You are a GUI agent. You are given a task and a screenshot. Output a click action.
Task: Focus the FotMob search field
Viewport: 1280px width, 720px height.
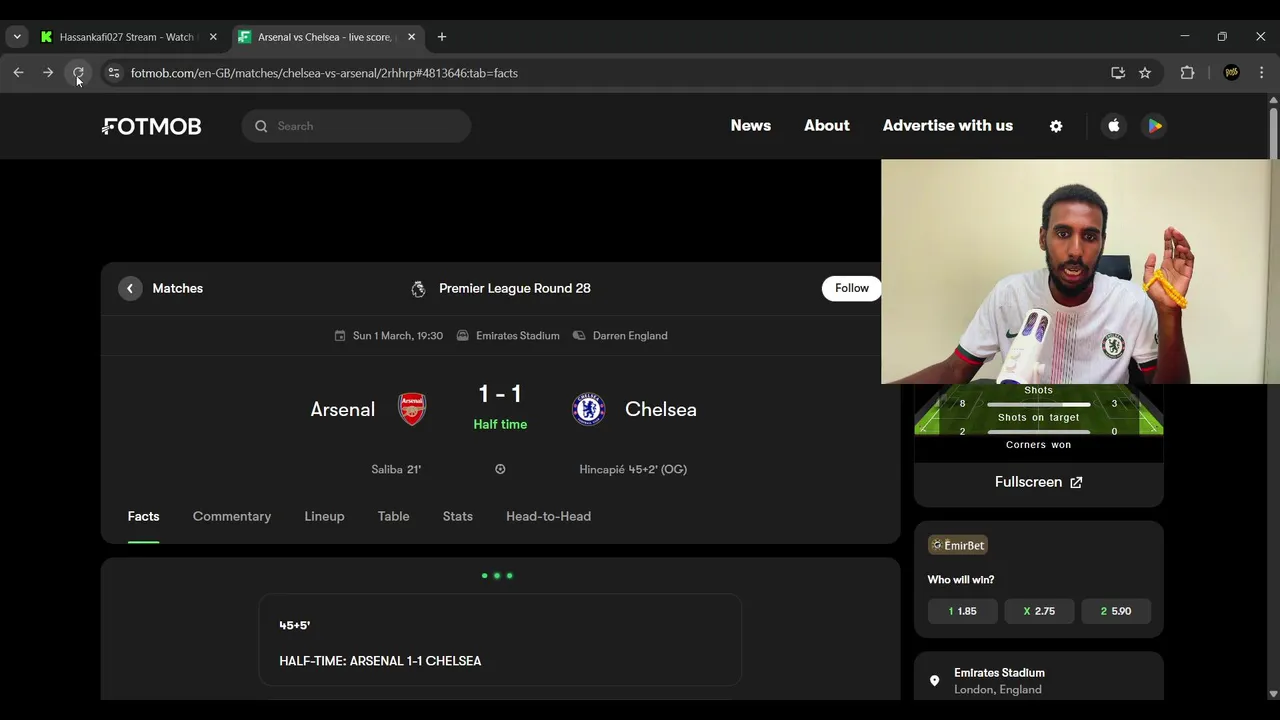[356, 126]
